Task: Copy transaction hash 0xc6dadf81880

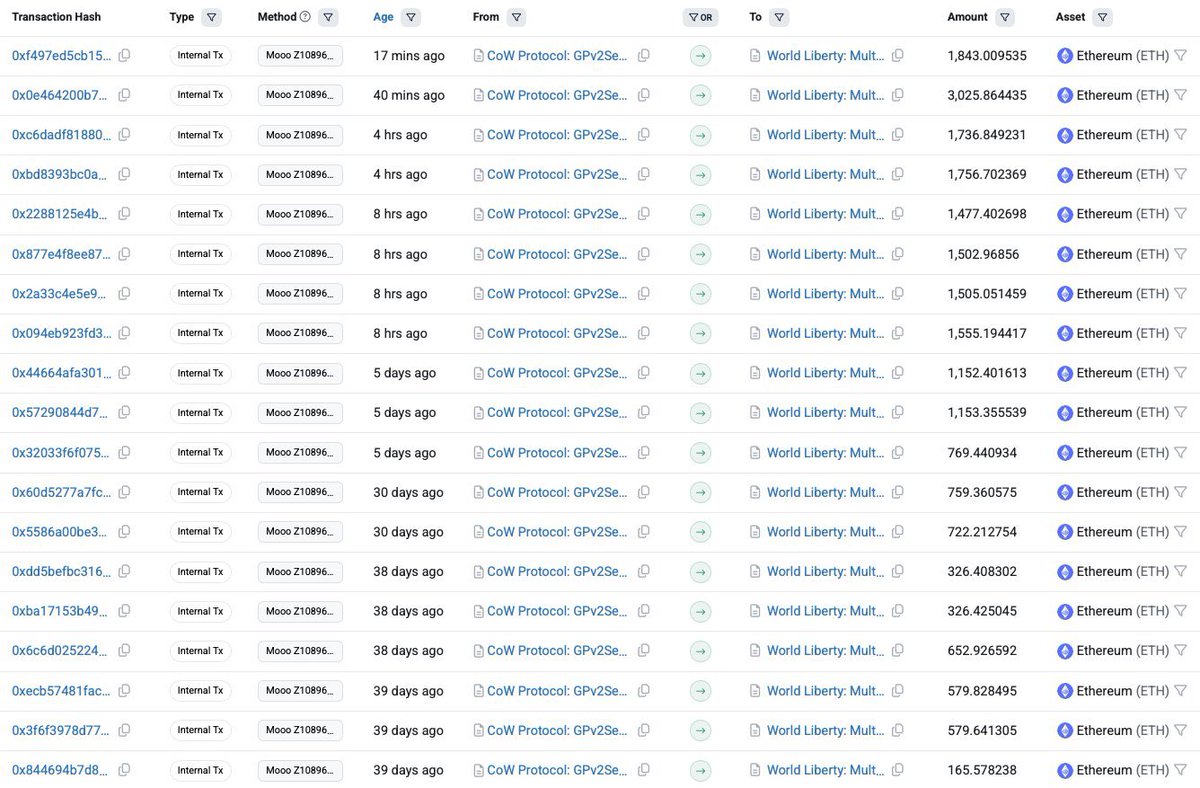Action: tap(124, 135)
